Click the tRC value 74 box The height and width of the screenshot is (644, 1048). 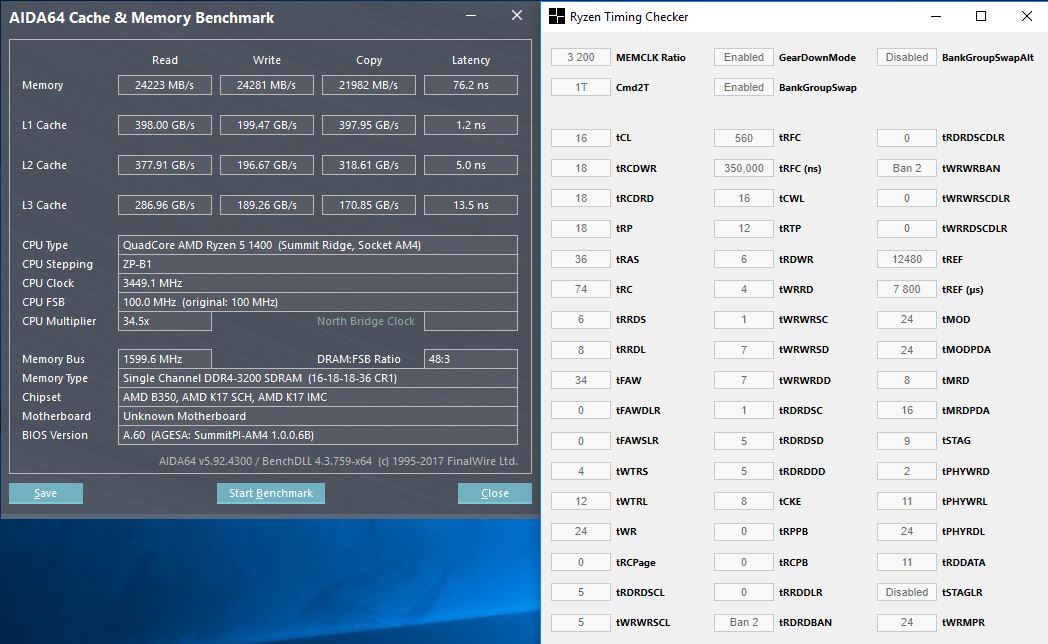tap(581, 289)
